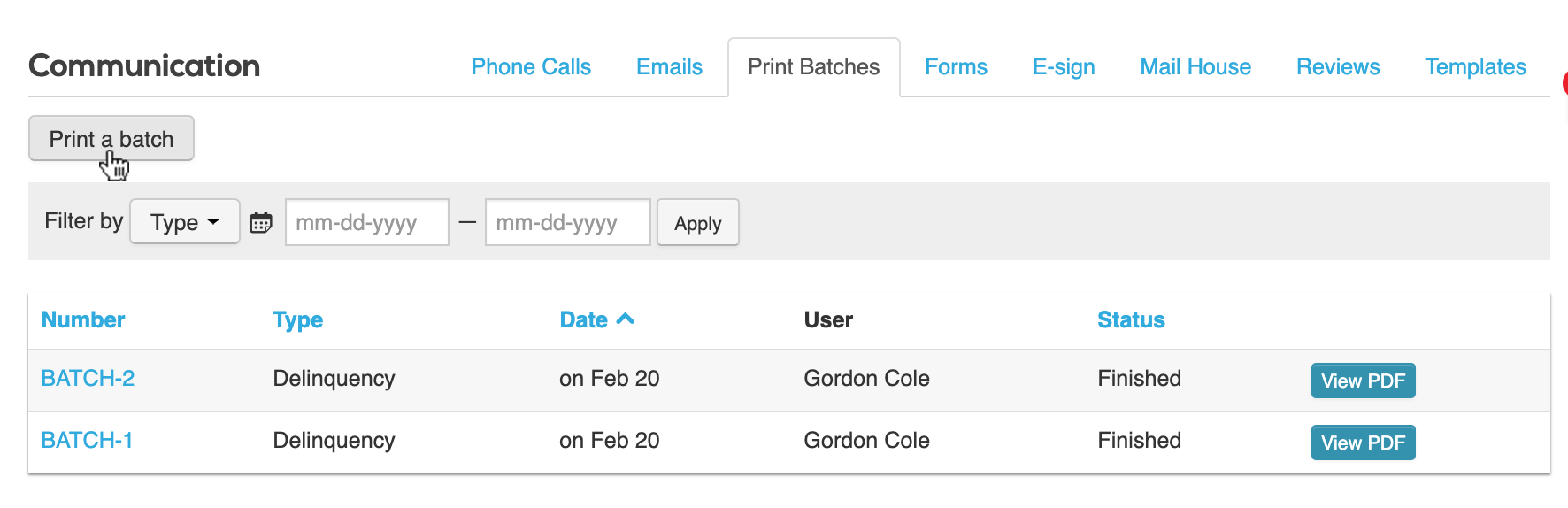This screenshot has height=508, width=1568.
Task: Sort the table by Status column
Action: tap(1131, 320)
